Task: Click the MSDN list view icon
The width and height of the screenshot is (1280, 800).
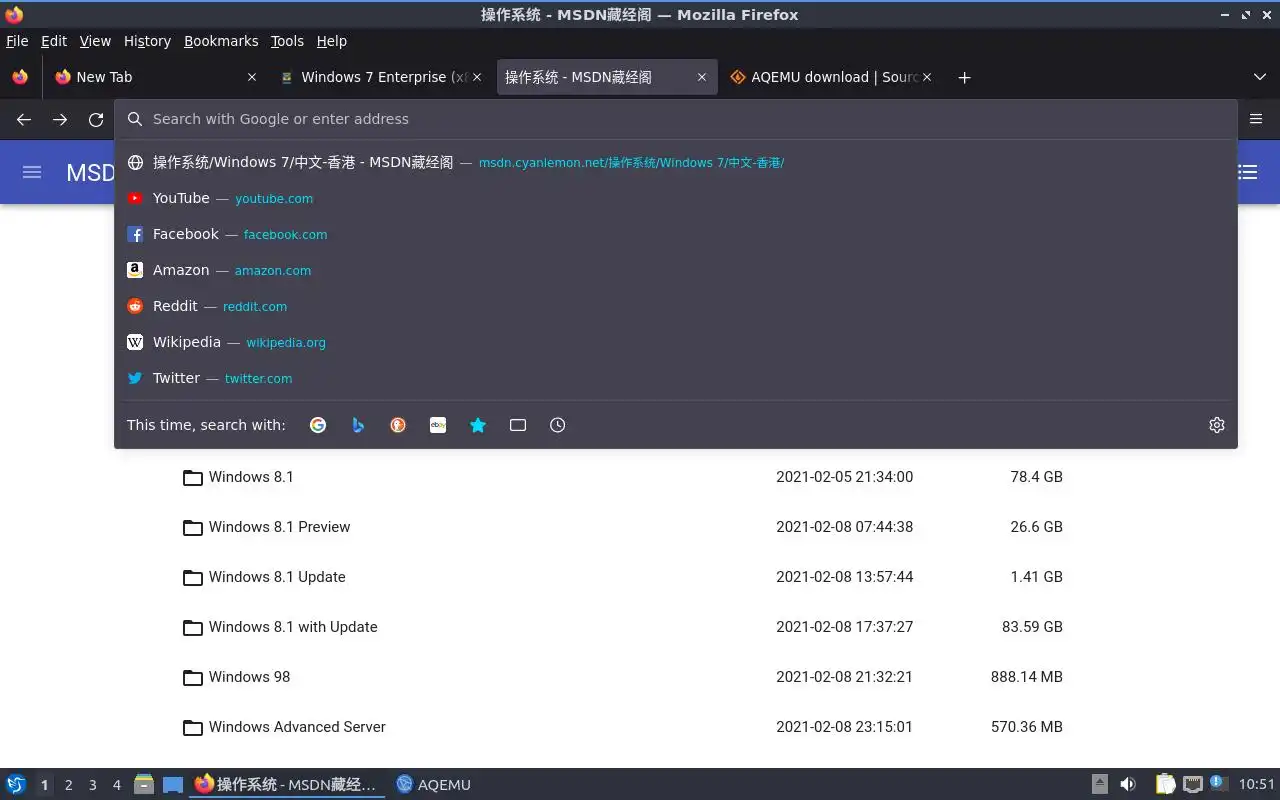Action: 1248,172
